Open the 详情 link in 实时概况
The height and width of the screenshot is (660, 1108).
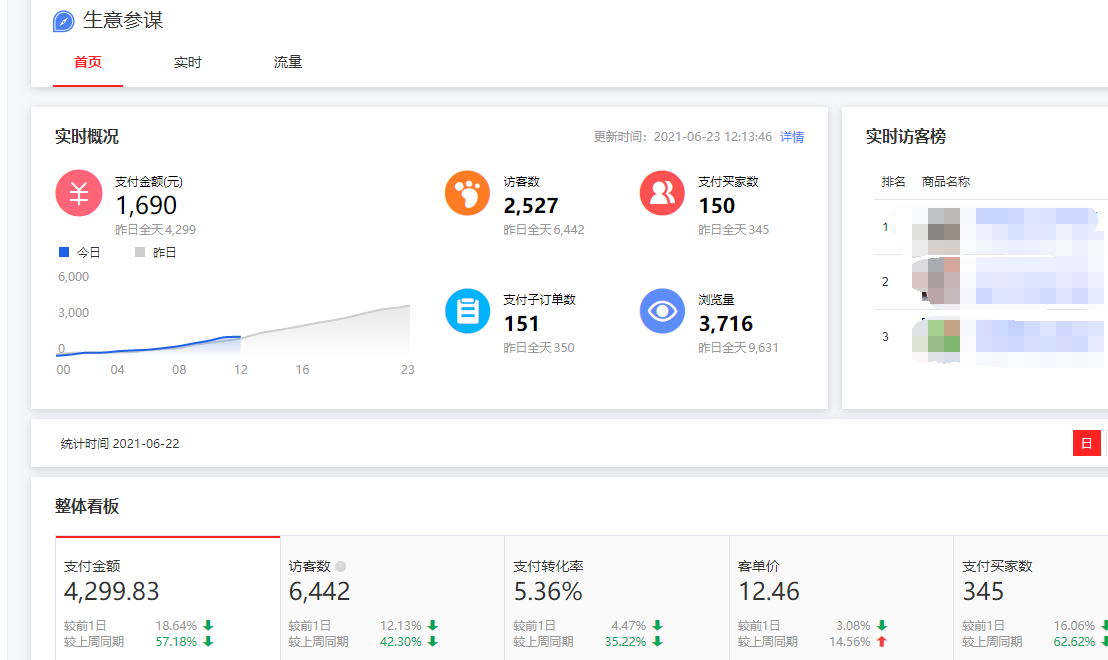(x=792, y=137)
